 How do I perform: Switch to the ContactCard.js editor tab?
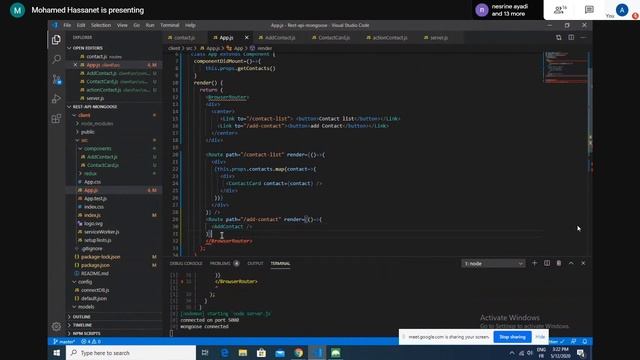point(334,38)
